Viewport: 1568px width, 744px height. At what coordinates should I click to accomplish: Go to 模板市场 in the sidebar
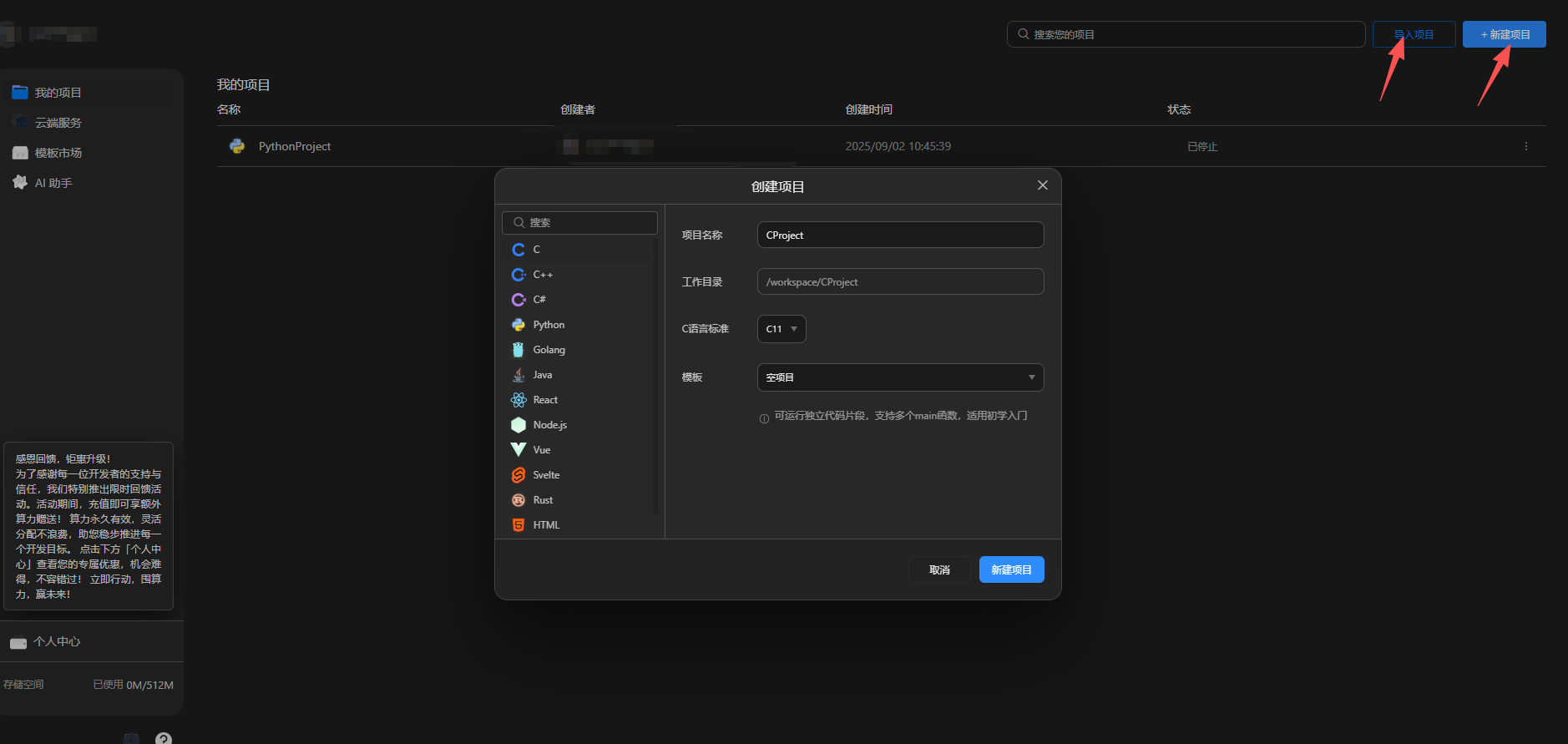[x=58, y=153]
